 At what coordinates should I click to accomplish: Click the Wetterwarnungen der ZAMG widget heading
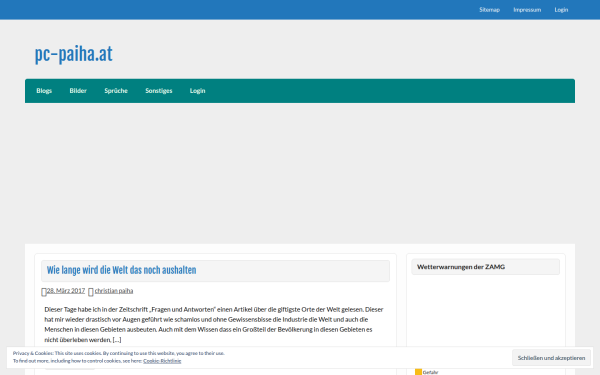461,267
